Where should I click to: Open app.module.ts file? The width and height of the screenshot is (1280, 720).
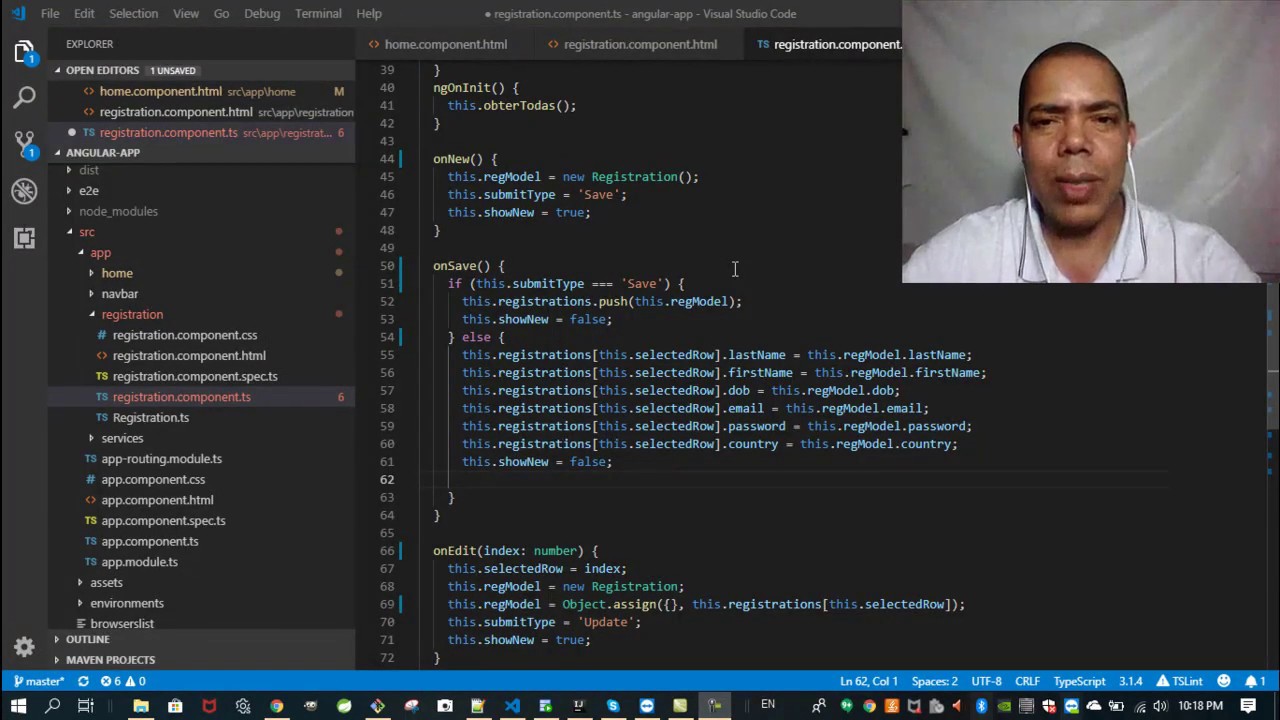pos(139,562)
